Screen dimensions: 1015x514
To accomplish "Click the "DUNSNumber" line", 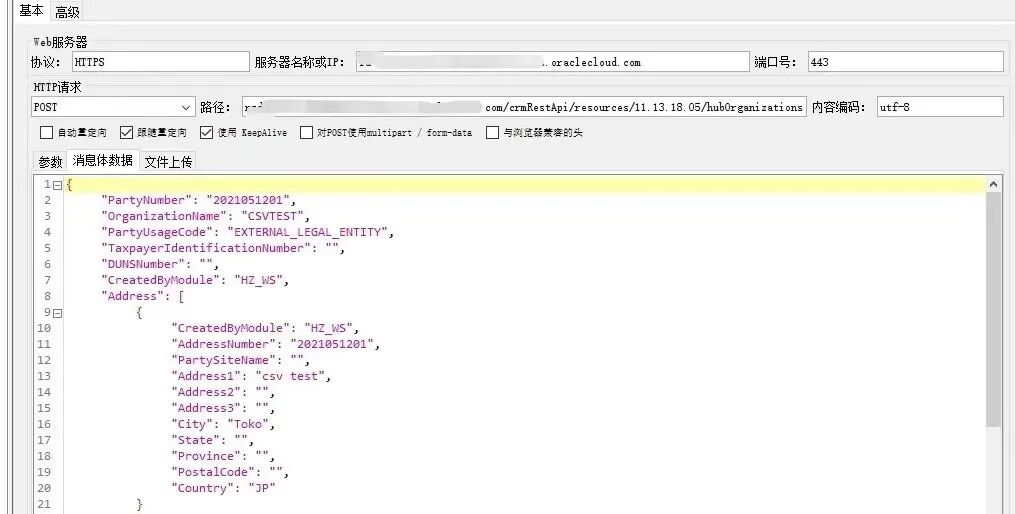I will (160, 264).
